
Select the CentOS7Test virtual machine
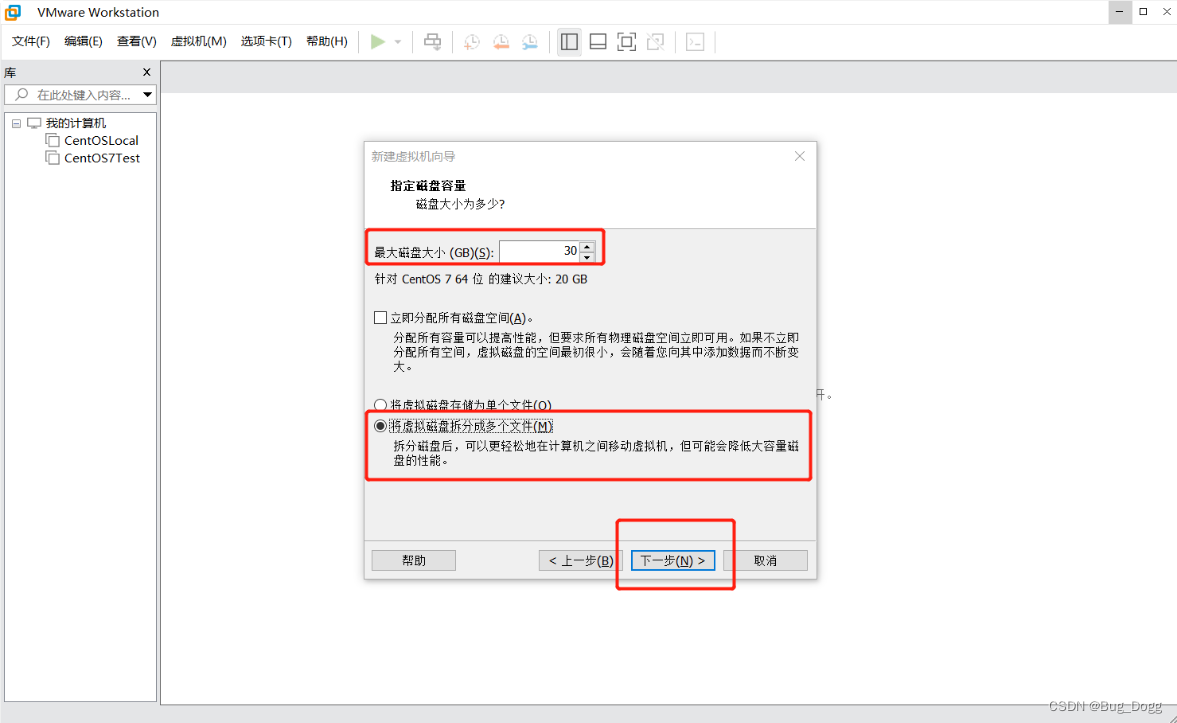pos(102,158)
